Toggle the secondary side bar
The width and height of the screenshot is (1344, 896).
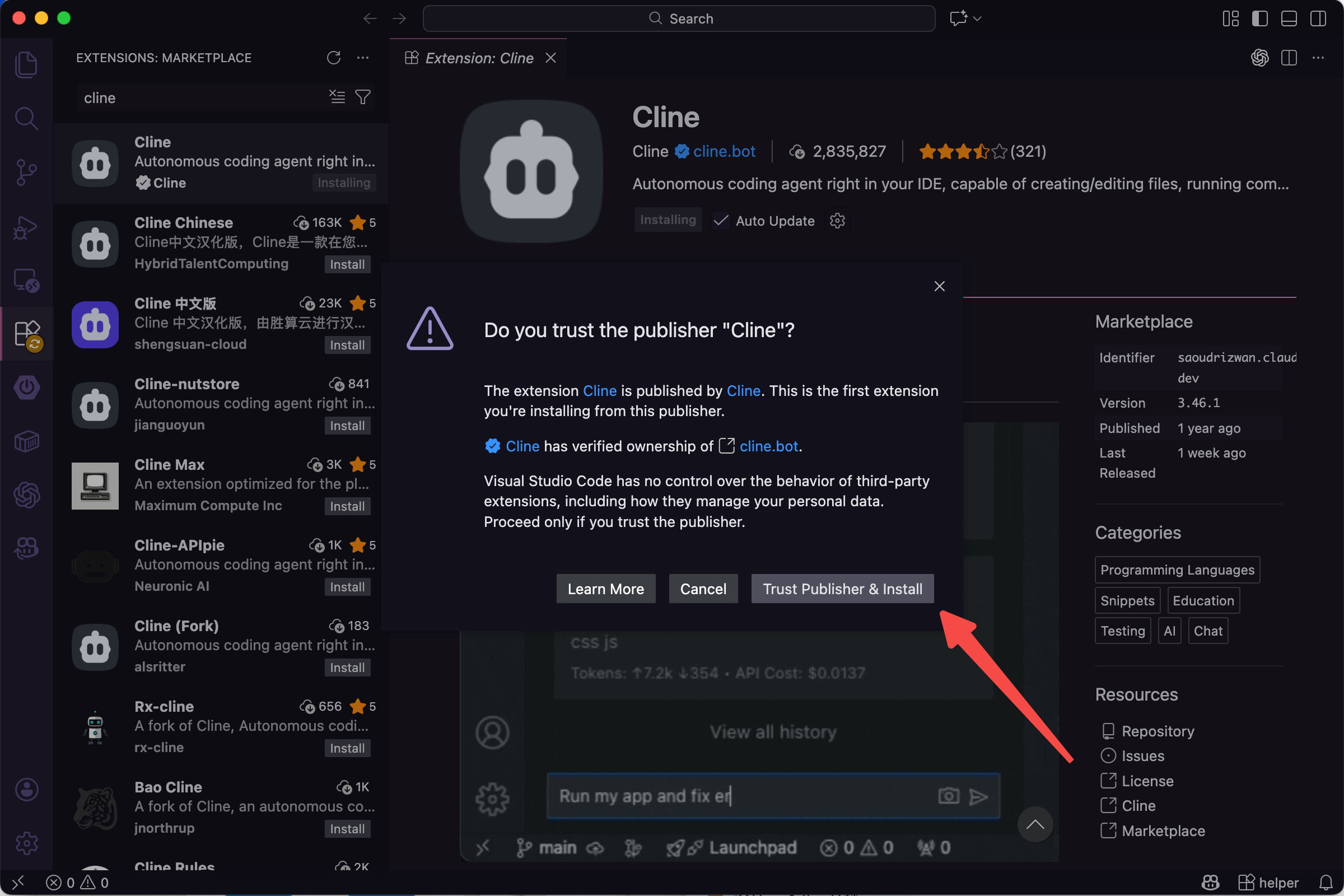1318,18
